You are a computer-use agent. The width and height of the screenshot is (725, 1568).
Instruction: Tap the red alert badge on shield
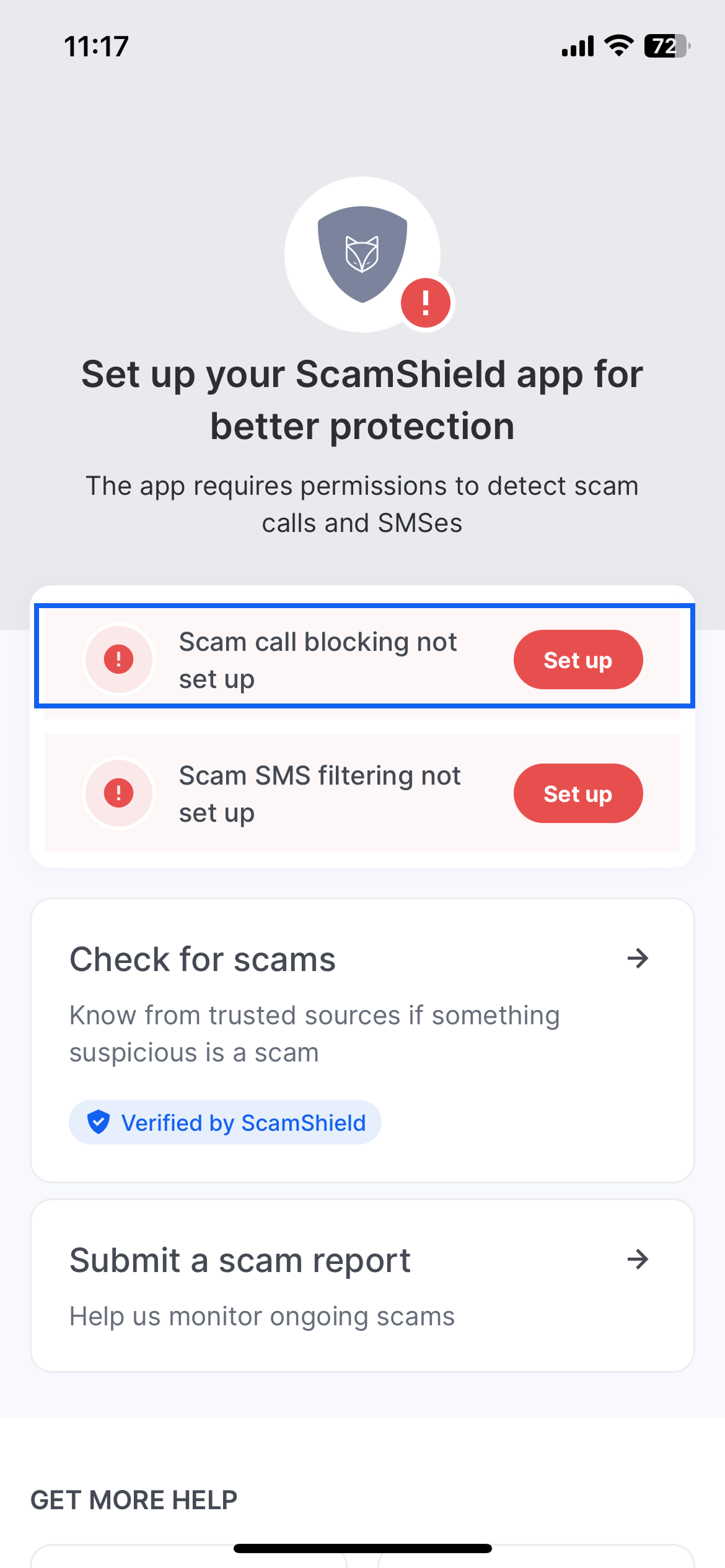point(426,303)
